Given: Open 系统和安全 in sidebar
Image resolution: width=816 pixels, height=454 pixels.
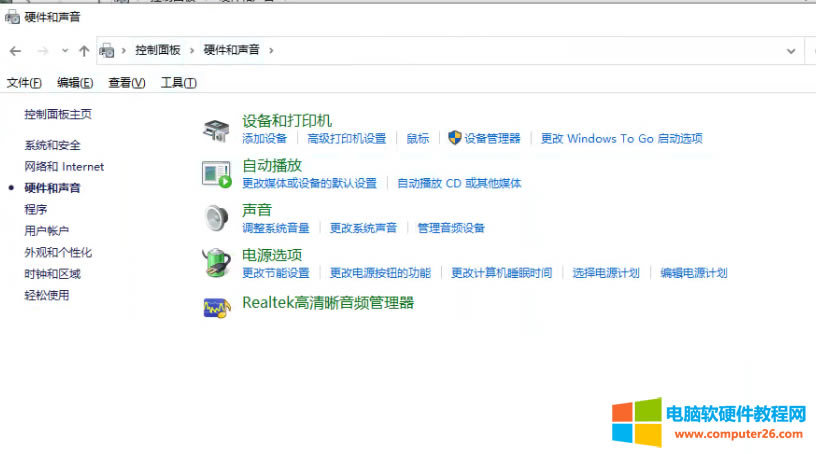Looking at the screenshot, I should [52, 145].
